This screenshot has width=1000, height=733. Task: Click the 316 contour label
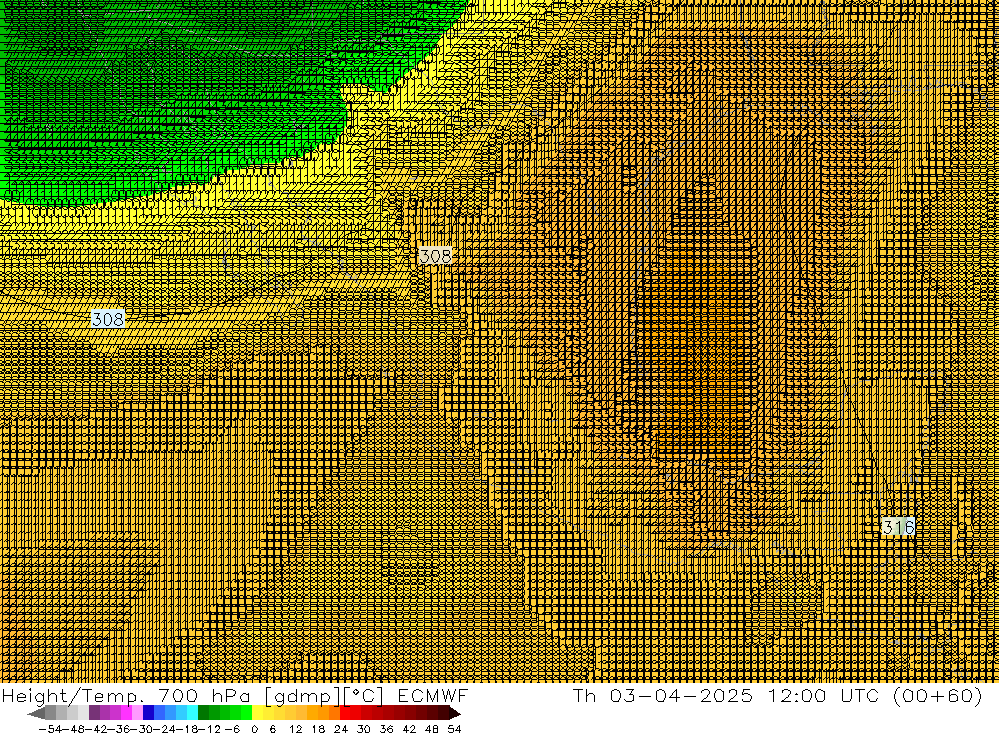pyautogui.click(x=899, y=527)
